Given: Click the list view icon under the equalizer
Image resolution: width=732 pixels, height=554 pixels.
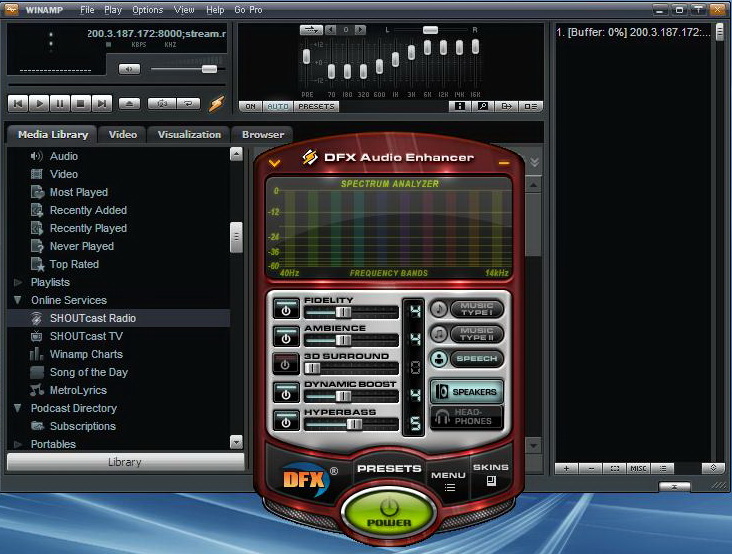Looking at the screenshot, I should [531, 106].
